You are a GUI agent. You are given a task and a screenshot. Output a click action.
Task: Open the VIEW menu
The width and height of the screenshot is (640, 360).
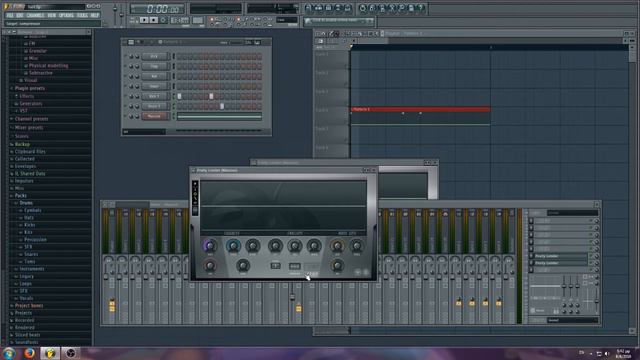coord(51,15)
